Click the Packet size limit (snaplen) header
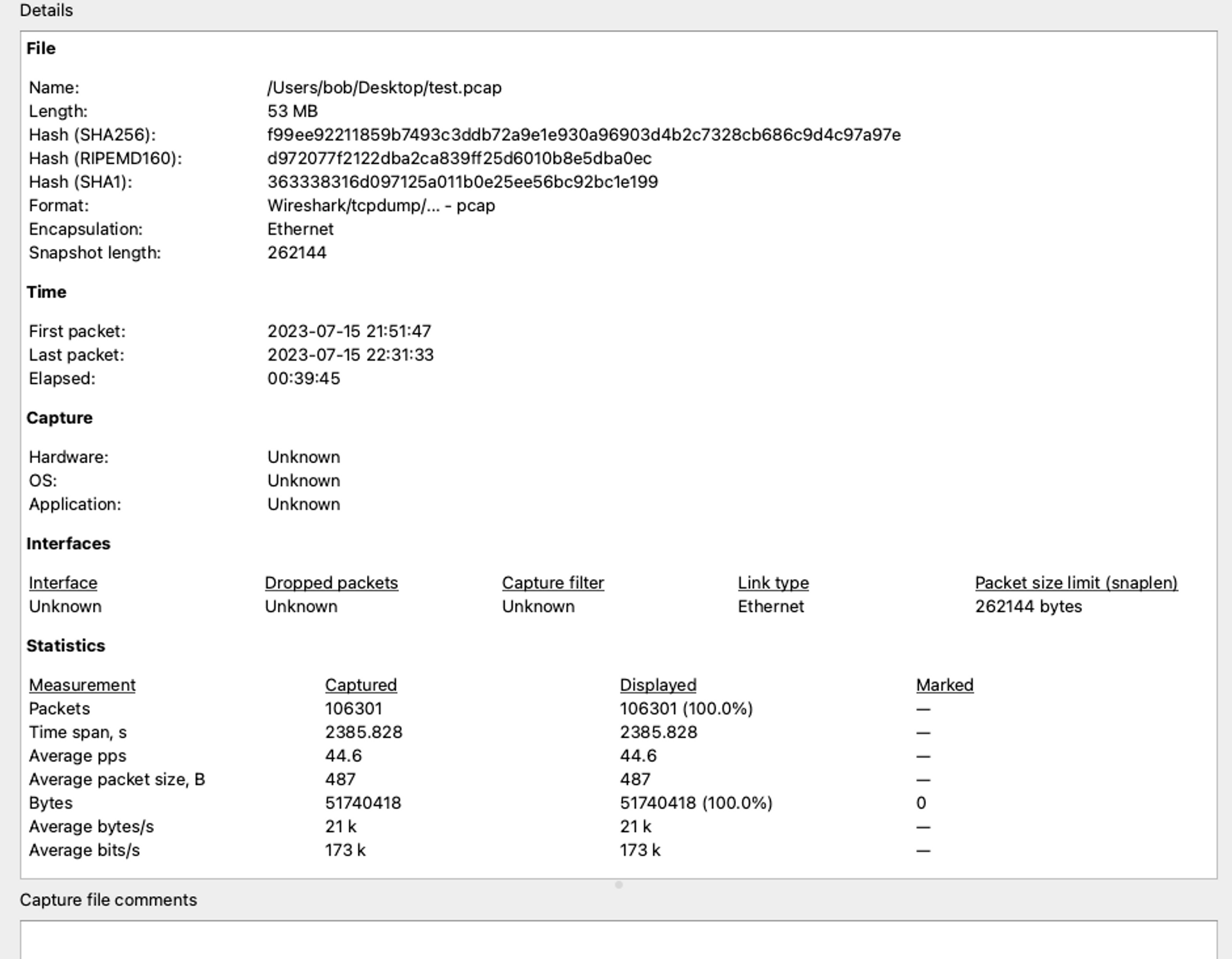 pyautogui.click(x=1075, y=583)
